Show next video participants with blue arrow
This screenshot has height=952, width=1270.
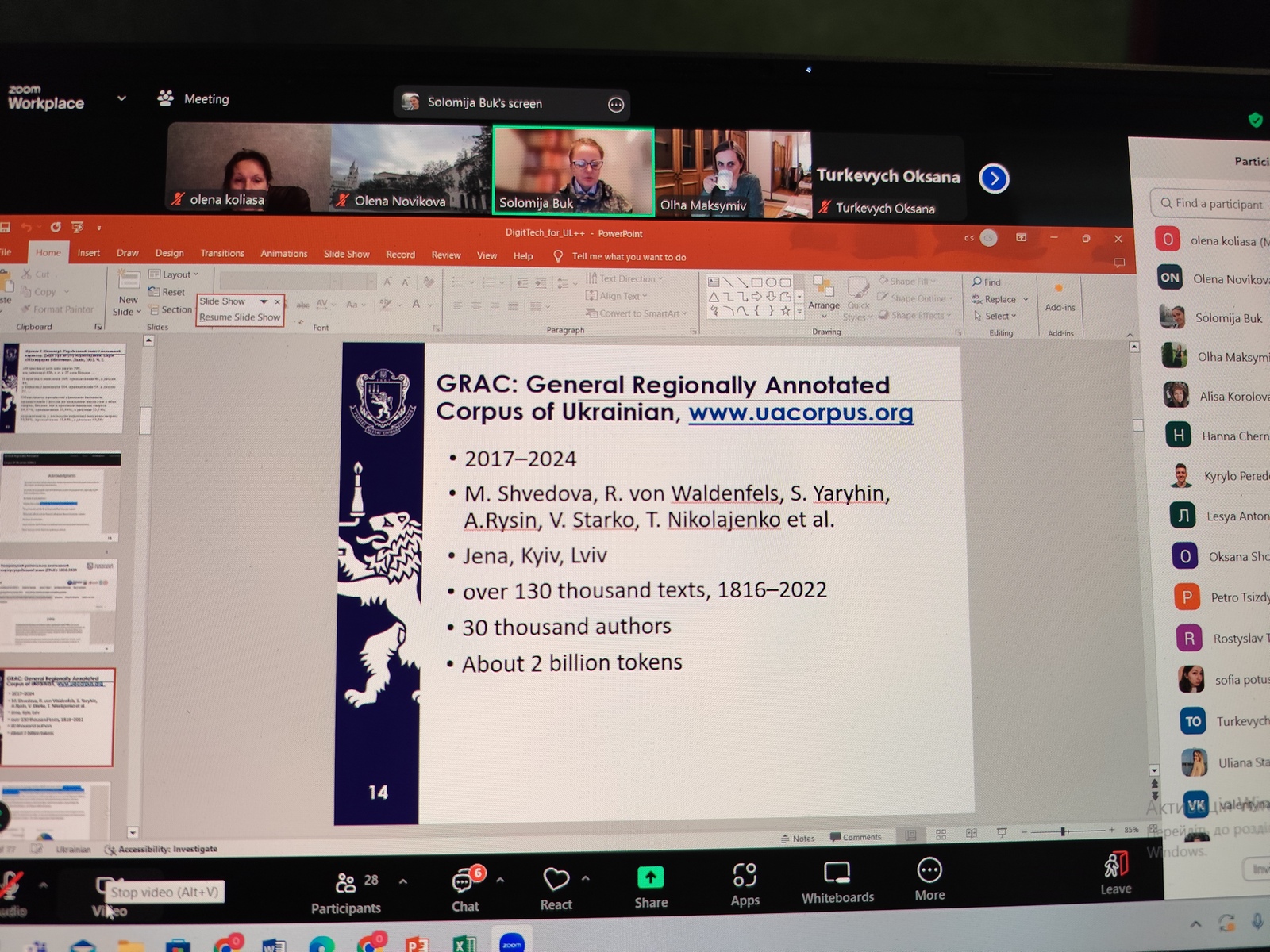pos(994,178)
